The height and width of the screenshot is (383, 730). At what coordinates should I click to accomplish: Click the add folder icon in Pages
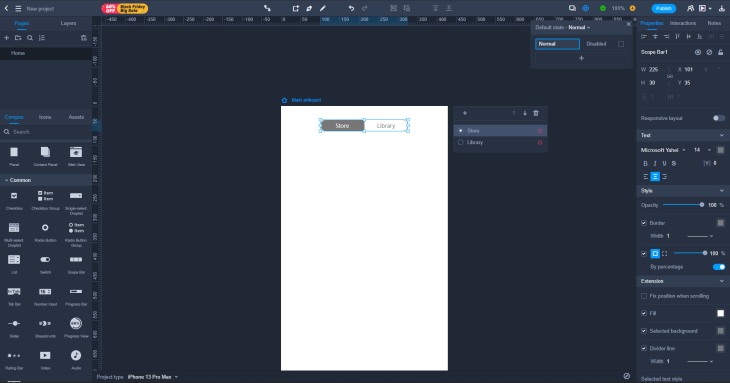[18, 38]
